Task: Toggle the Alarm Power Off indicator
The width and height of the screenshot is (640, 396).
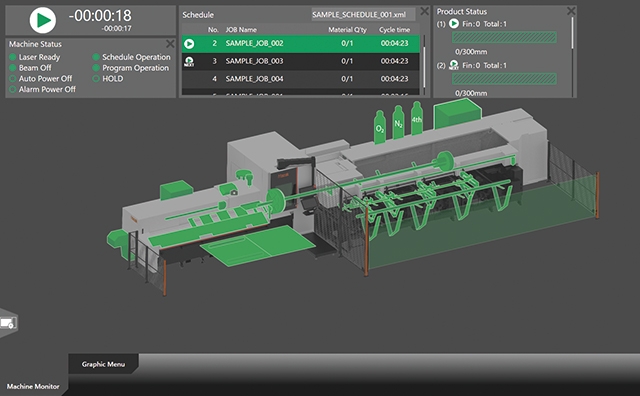Action: click(x=13, y=89)
